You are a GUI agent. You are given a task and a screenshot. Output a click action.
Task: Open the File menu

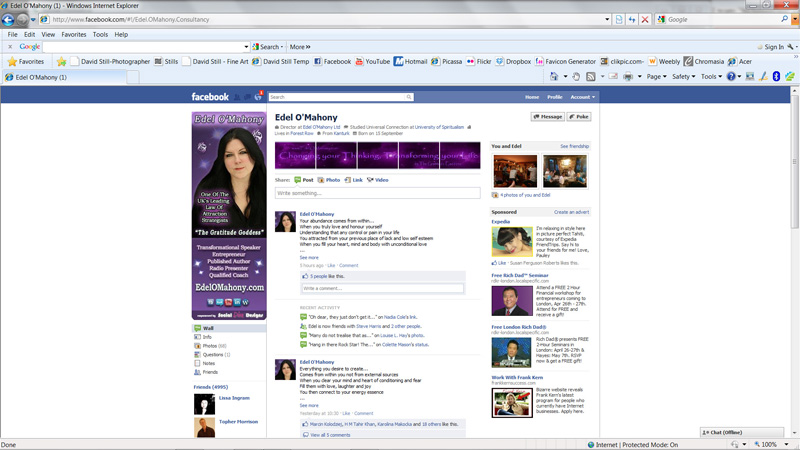13,35
